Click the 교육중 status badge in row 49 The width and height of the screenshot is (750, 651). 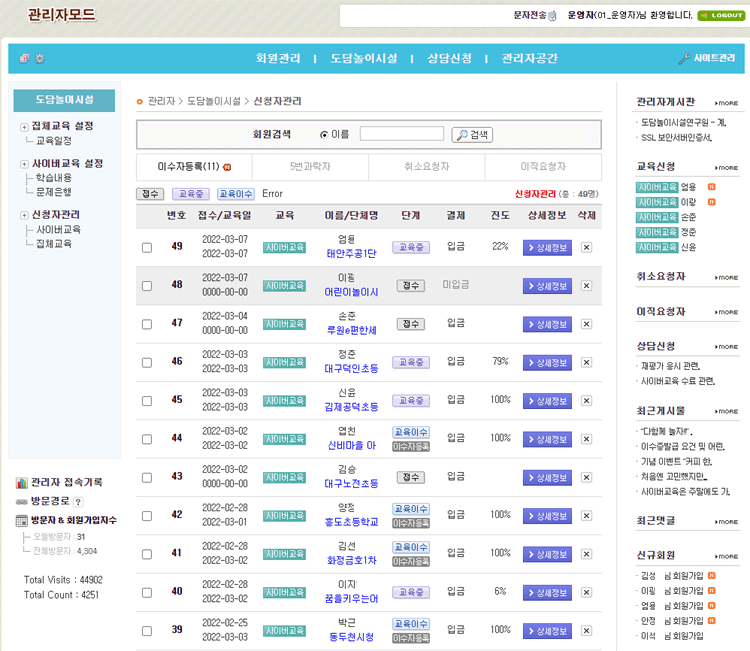point(411,247)
